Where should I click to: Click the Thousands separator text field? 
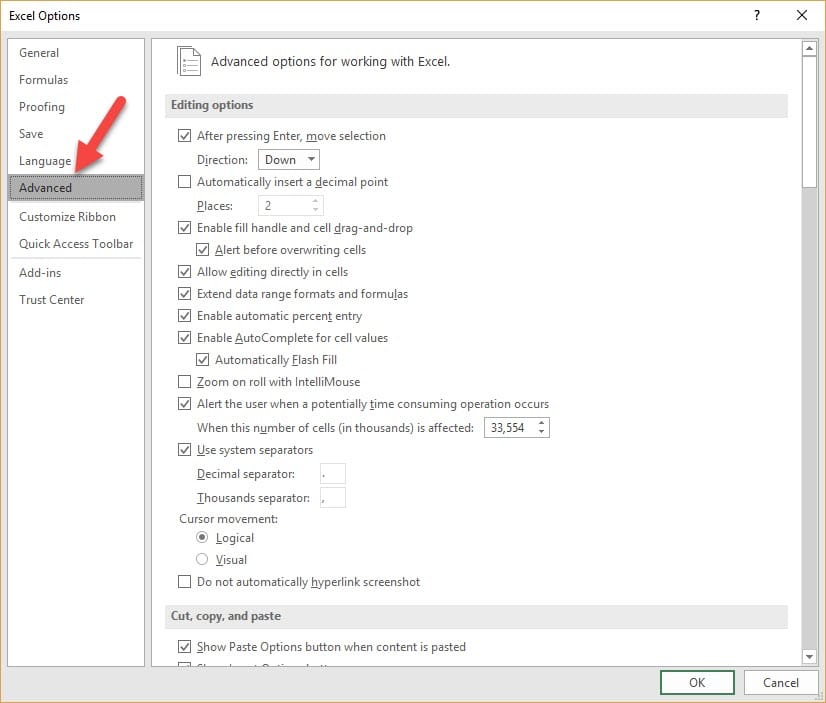point(332,497)
